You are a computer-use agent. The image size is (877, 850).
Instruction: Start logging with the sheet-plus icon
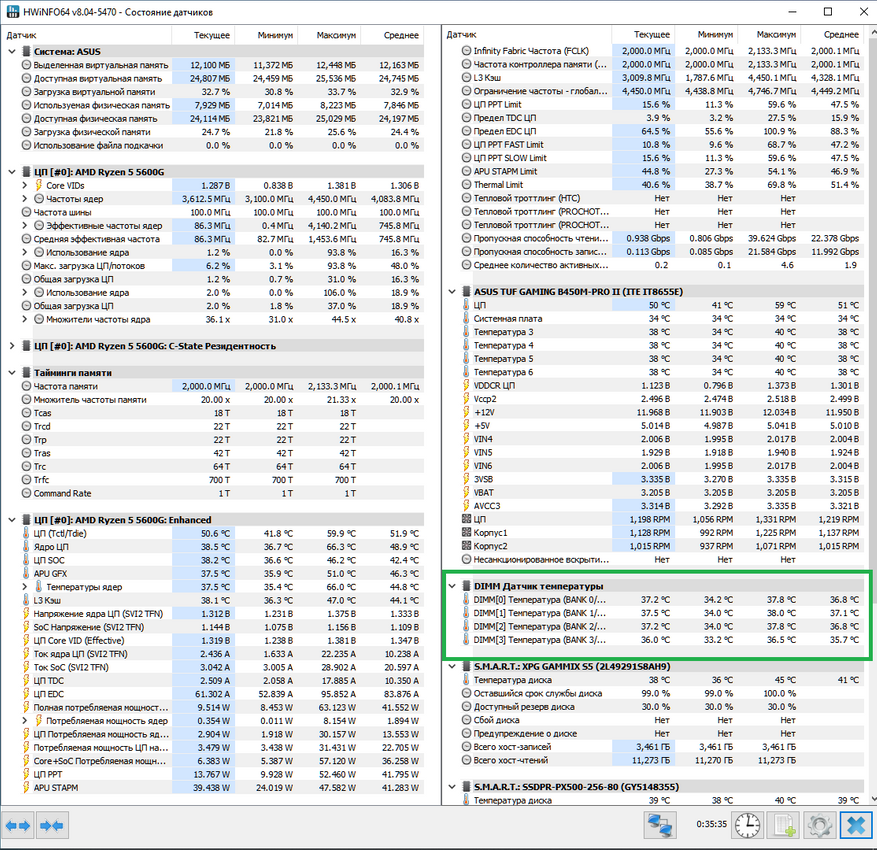pyautogui.click(x=784, y=825)
